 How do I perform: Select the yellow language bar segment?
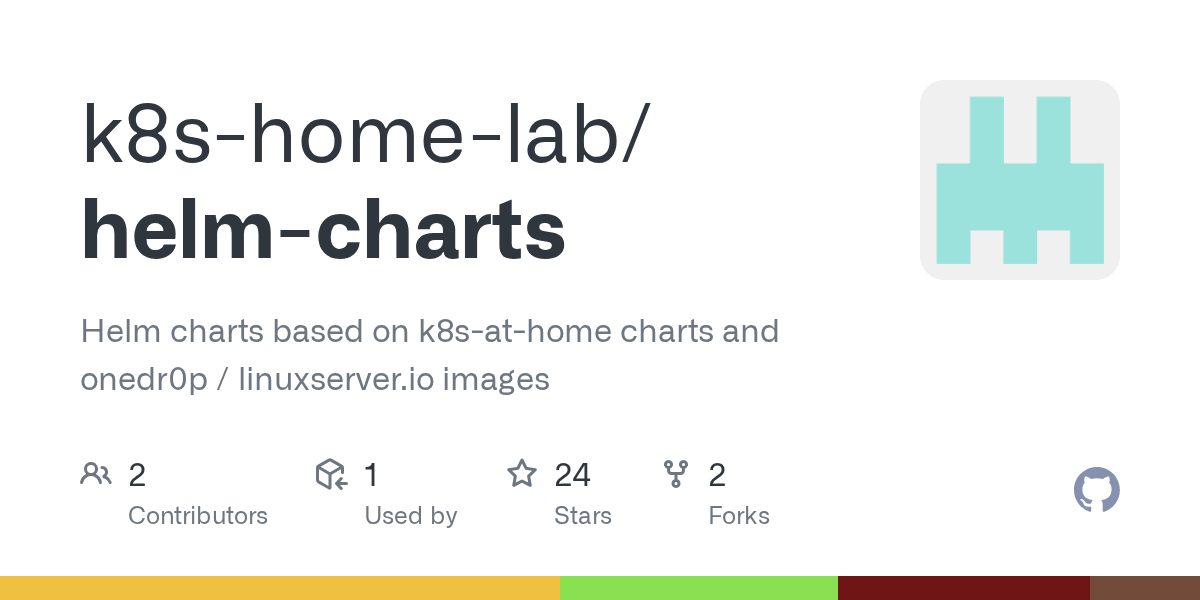pos(280,588)
